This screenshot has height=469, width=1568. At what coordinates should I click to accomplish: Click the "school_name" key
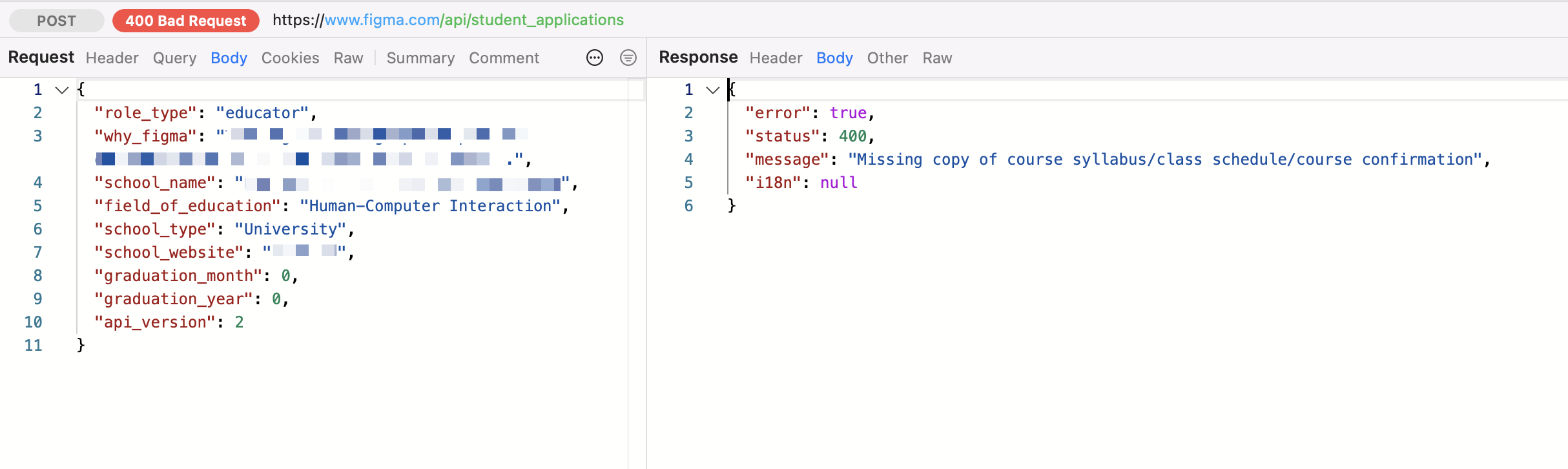pyautogui.click(x=155, y=183)
